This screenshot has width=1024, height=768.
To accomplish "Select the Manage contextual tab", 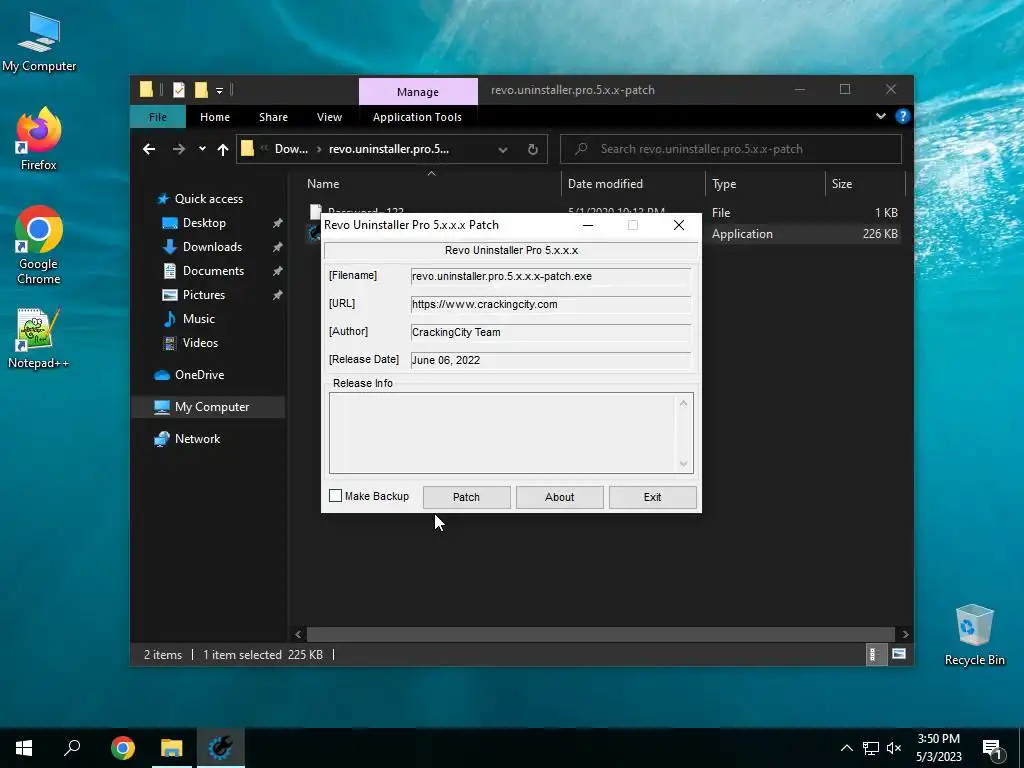I will (418, 92).
